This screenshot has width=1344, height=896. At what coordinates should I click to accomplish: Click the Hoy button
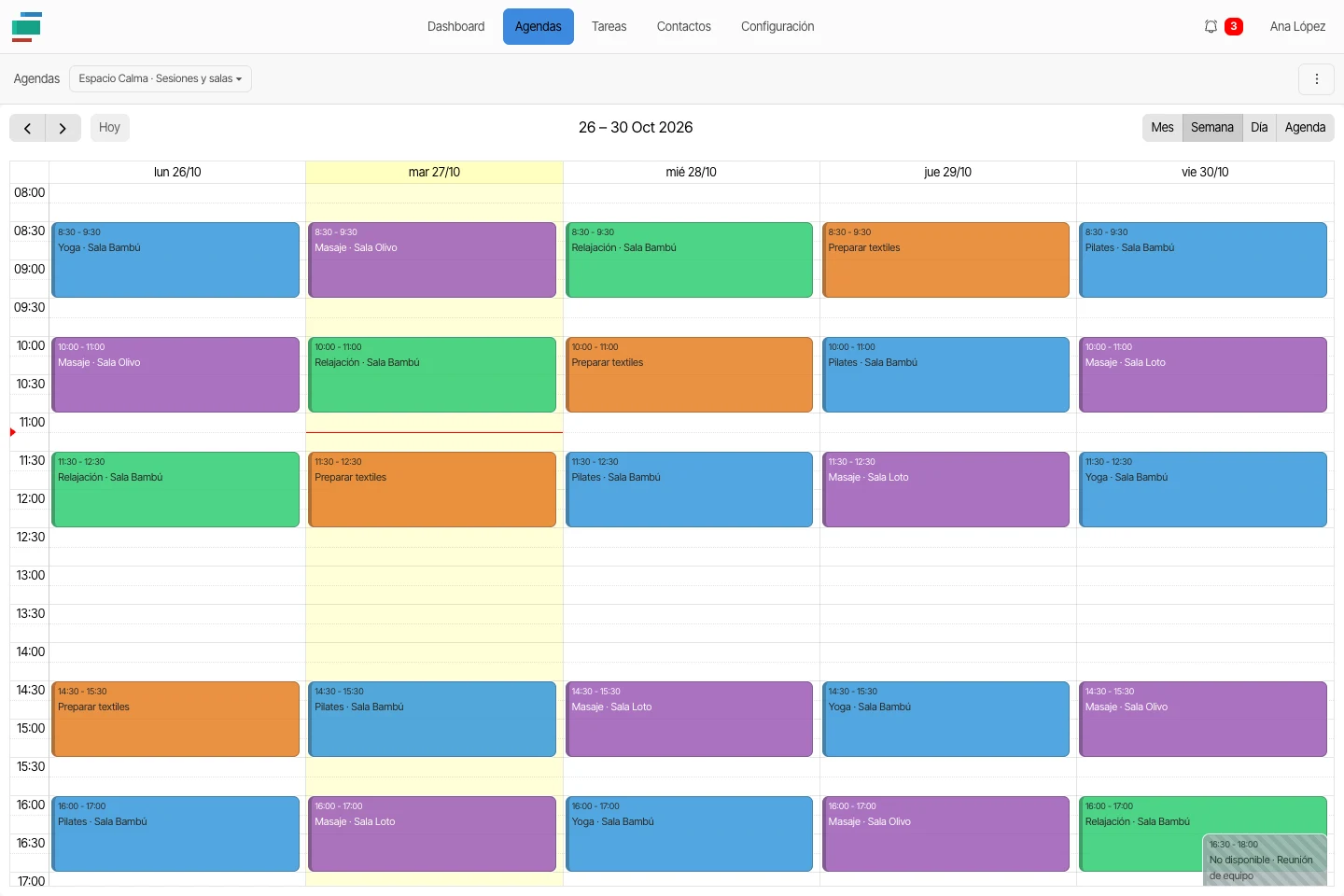(110, 128)
